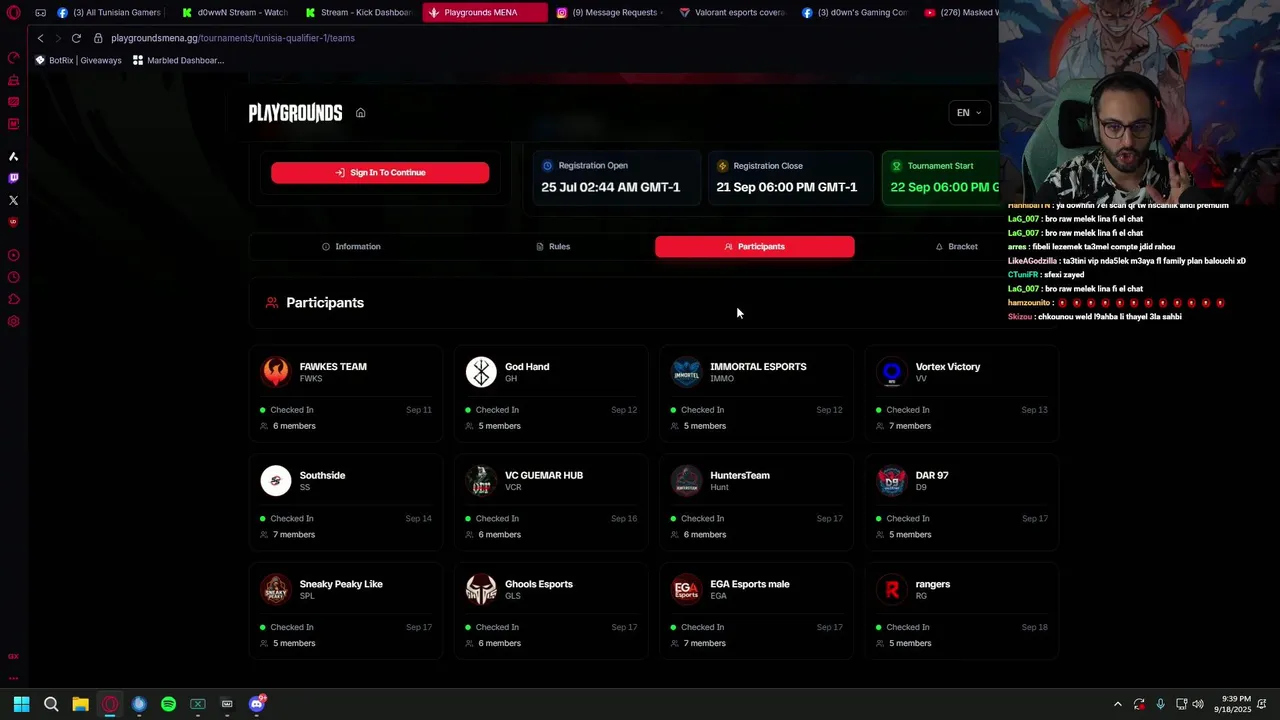Click God Hand team logo
This screenshot has width=1280, height=720.
point(481,372)
